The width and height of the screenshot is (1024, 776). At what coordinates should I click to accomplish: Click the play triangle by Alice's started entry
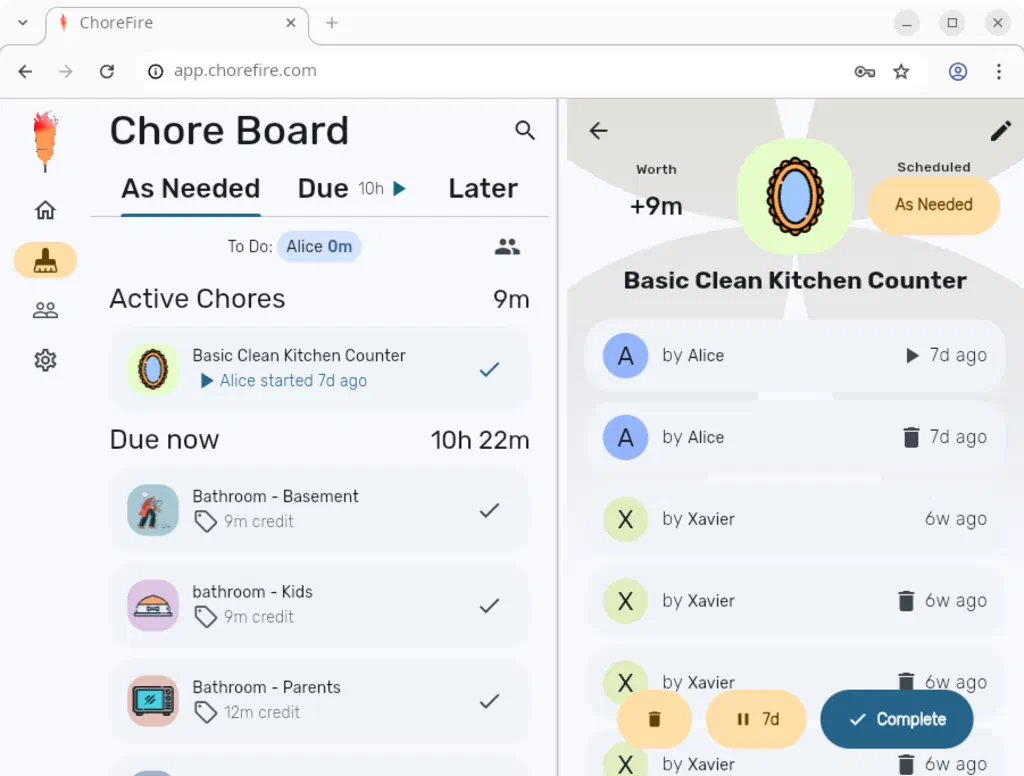206,380
